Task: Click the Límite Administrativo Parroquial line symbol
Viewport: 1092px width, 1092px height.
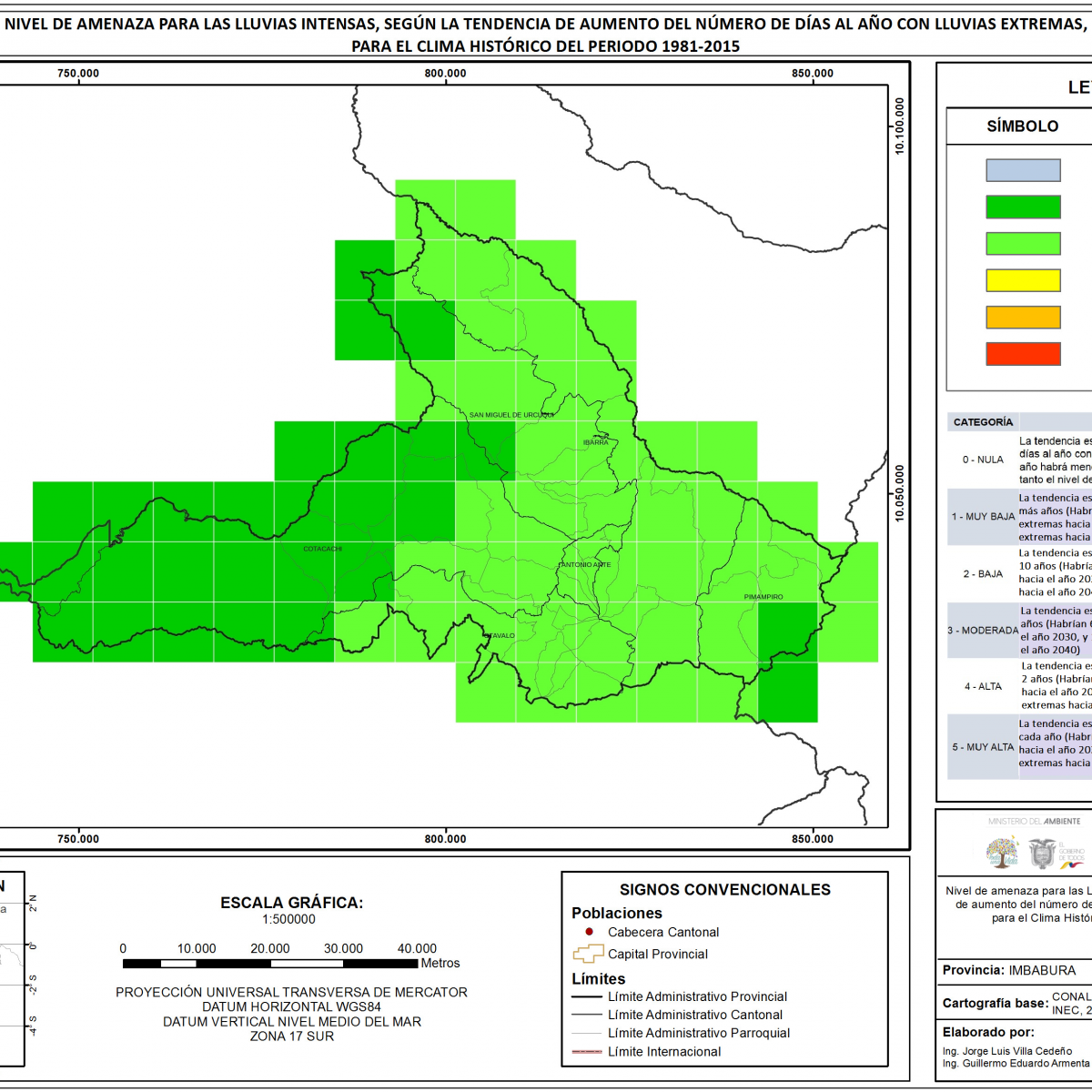Action: click(x=587, y=1033)
